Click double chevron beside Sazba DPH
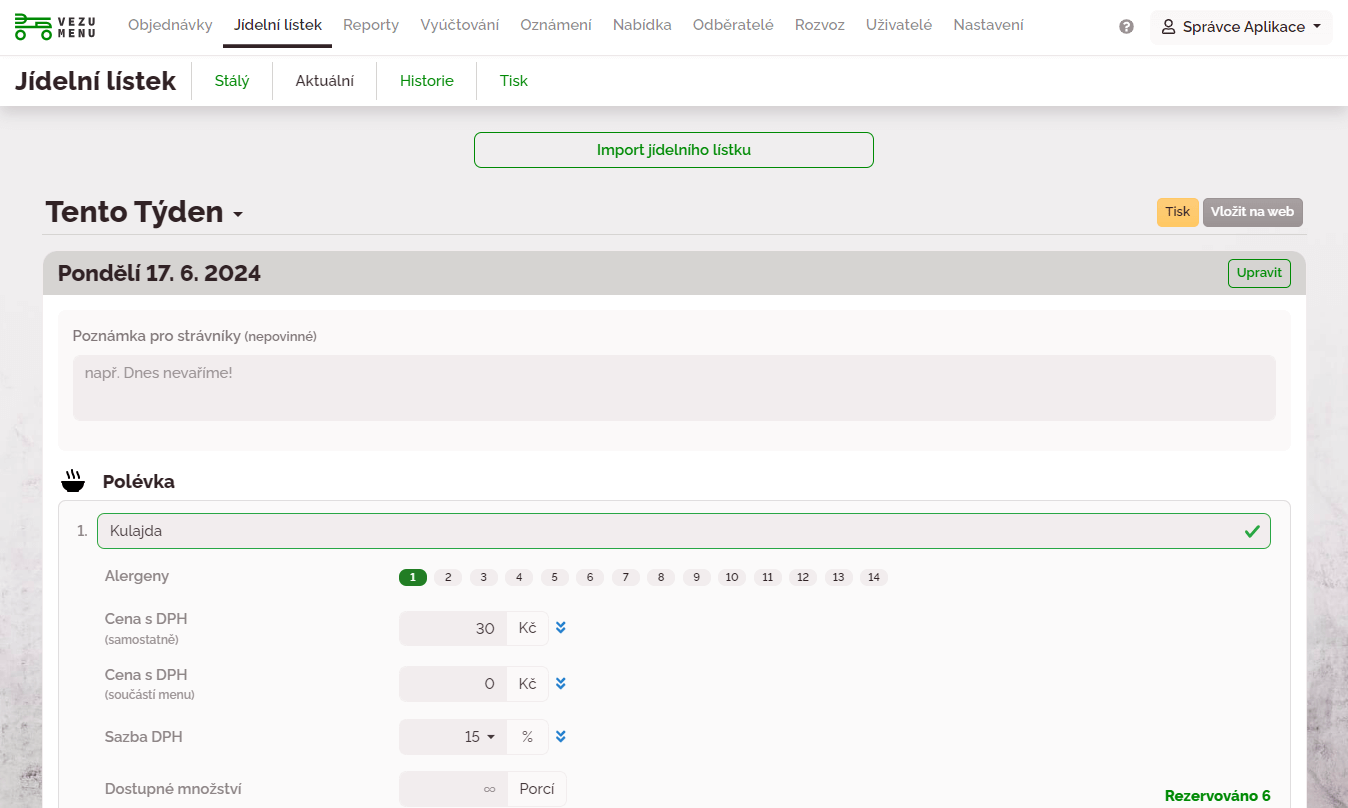 [x=561, y=737]
